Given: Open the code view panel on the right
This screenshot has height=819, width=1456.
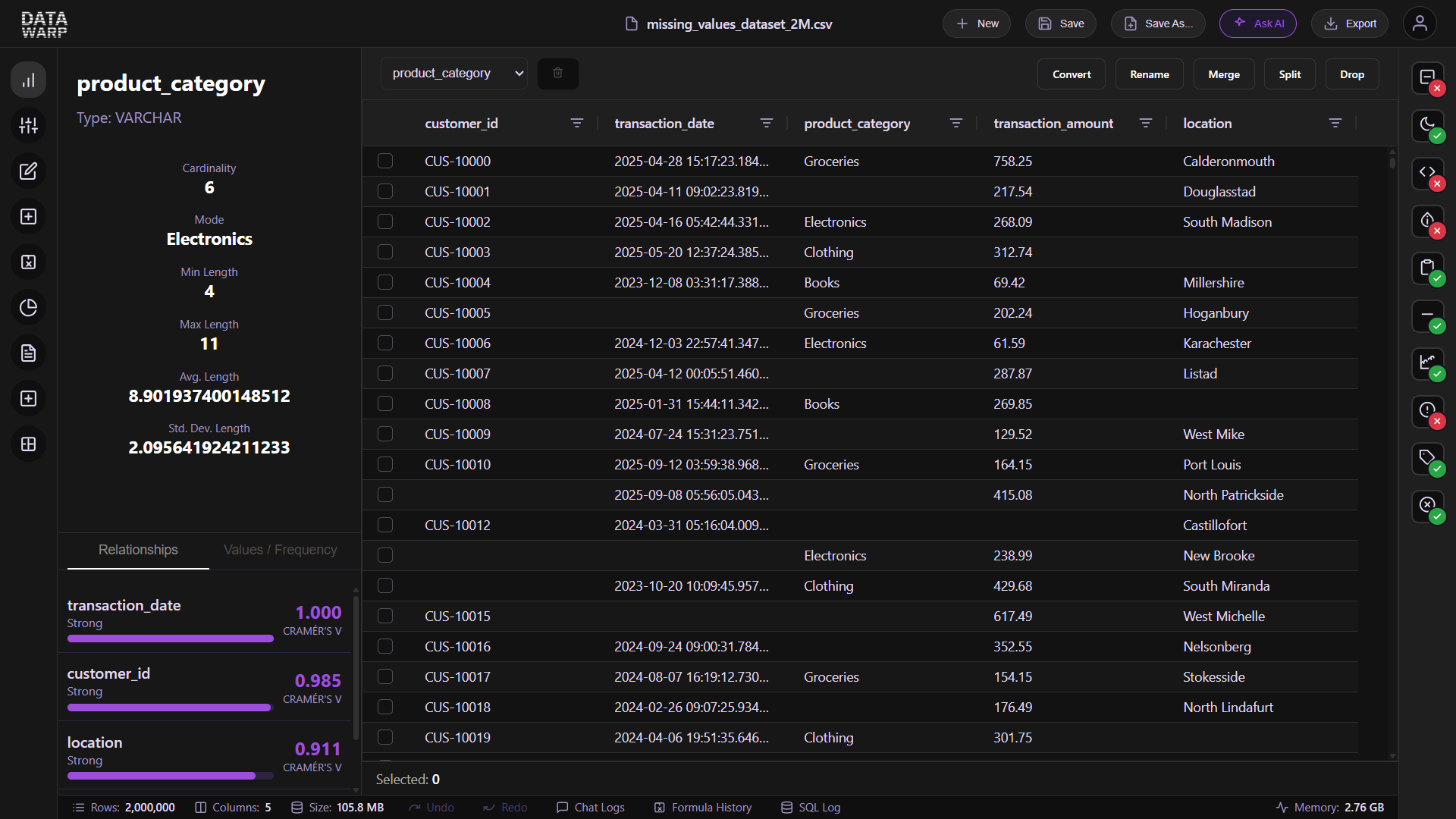Looking at the screenshot, I should [x=1428, y=174].
